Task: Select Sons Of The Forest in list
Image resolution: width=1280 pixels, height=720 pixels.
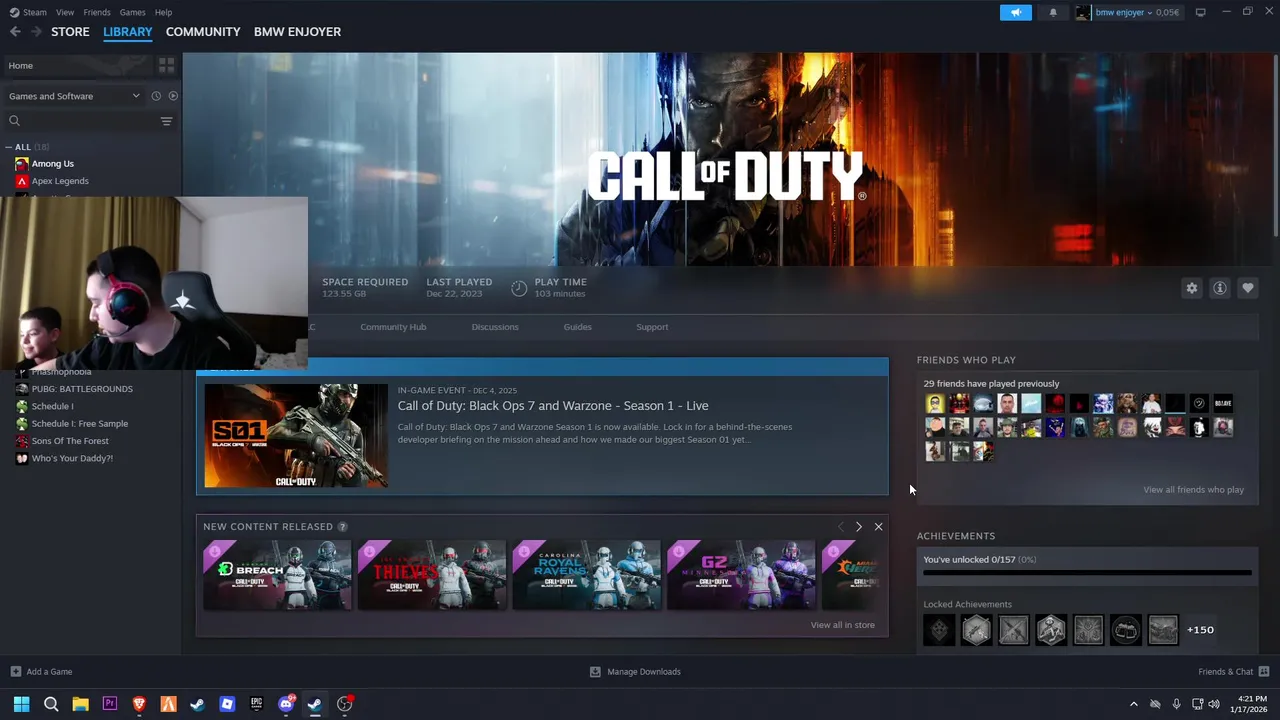Action: coord(70,441)
